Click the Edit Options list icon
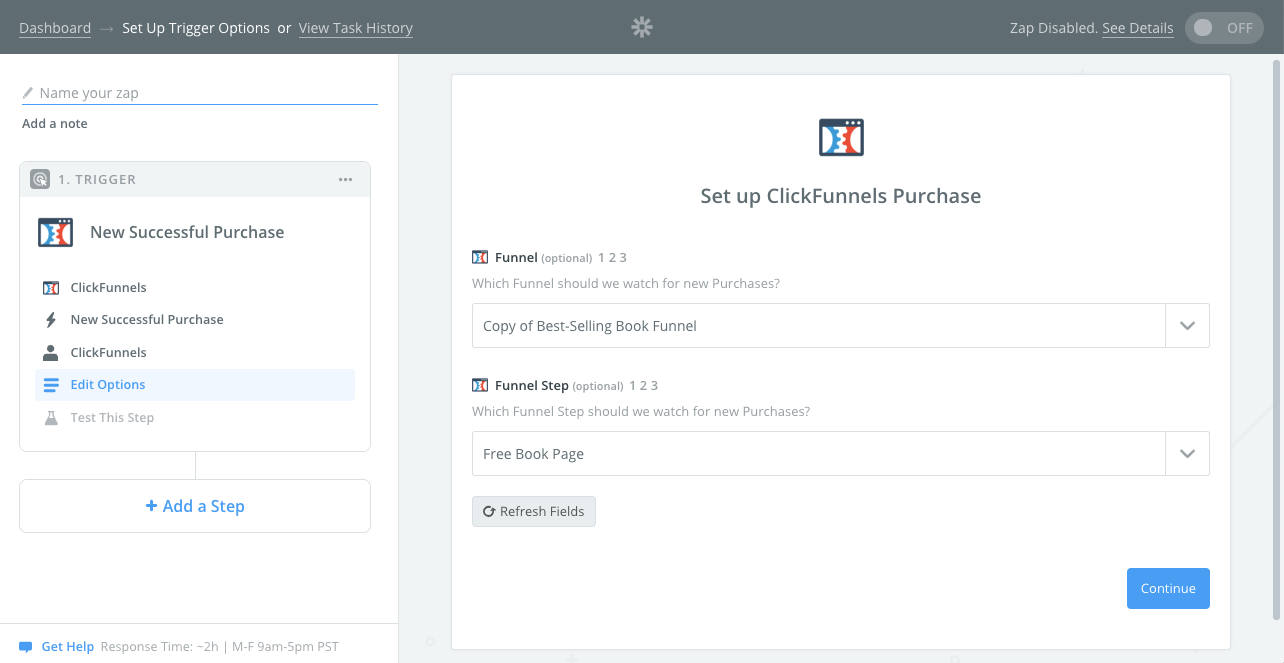 pyautogui.click(x=51, y=385)
